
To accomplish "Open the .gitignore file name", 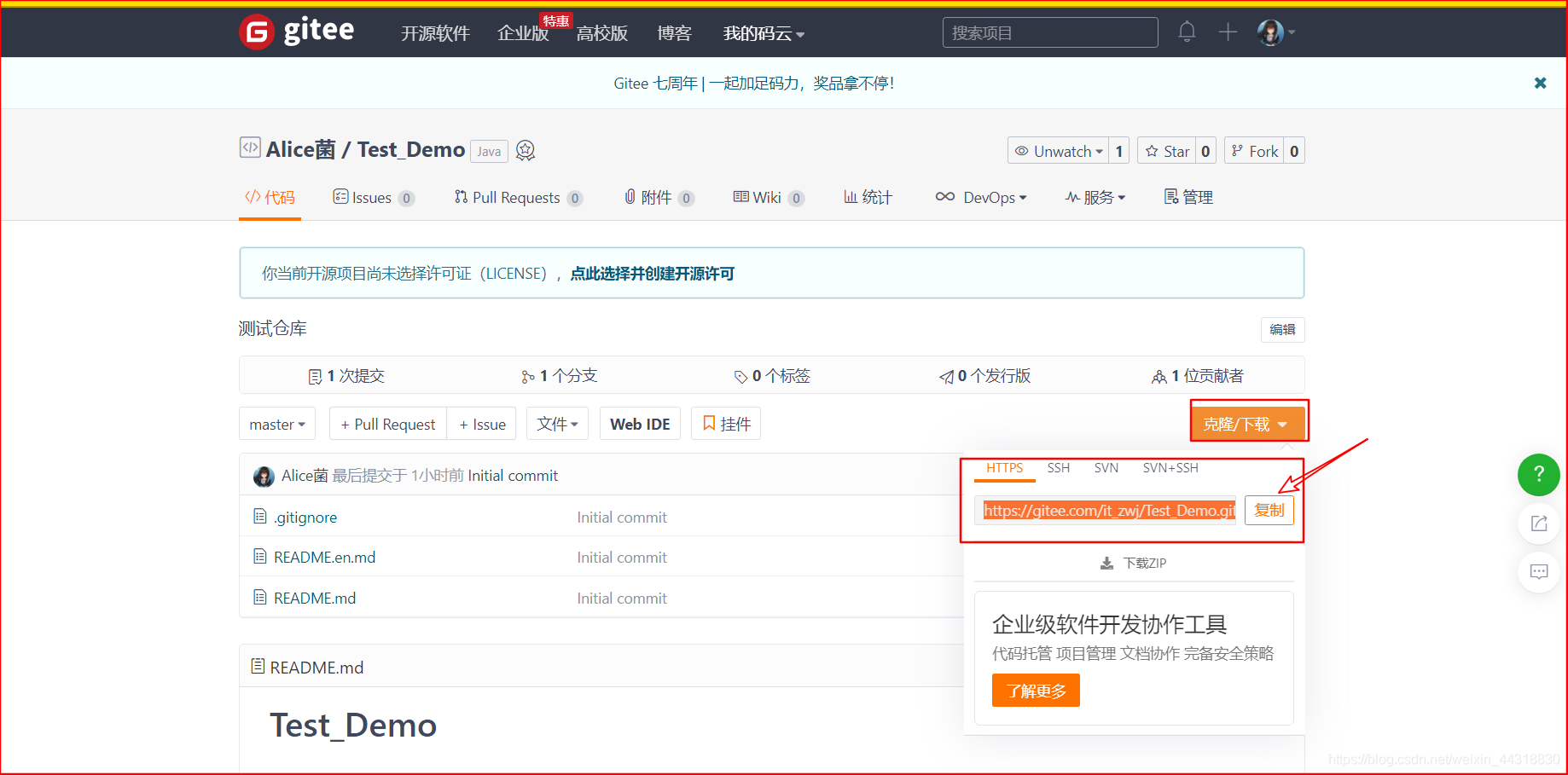I will [x=305, y=518].
